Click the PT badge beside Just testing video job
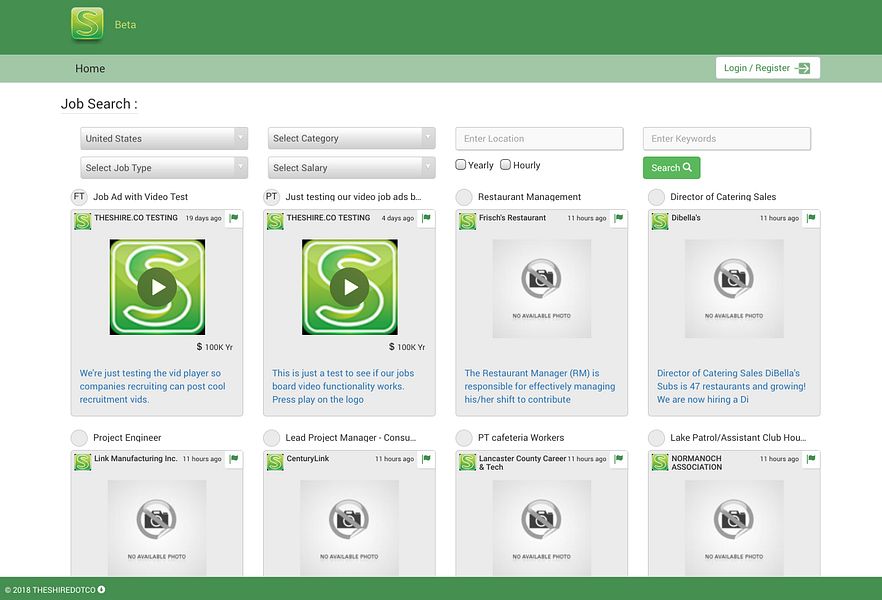The width and height of the screenshot is (882, 600). tap(272, 197)
